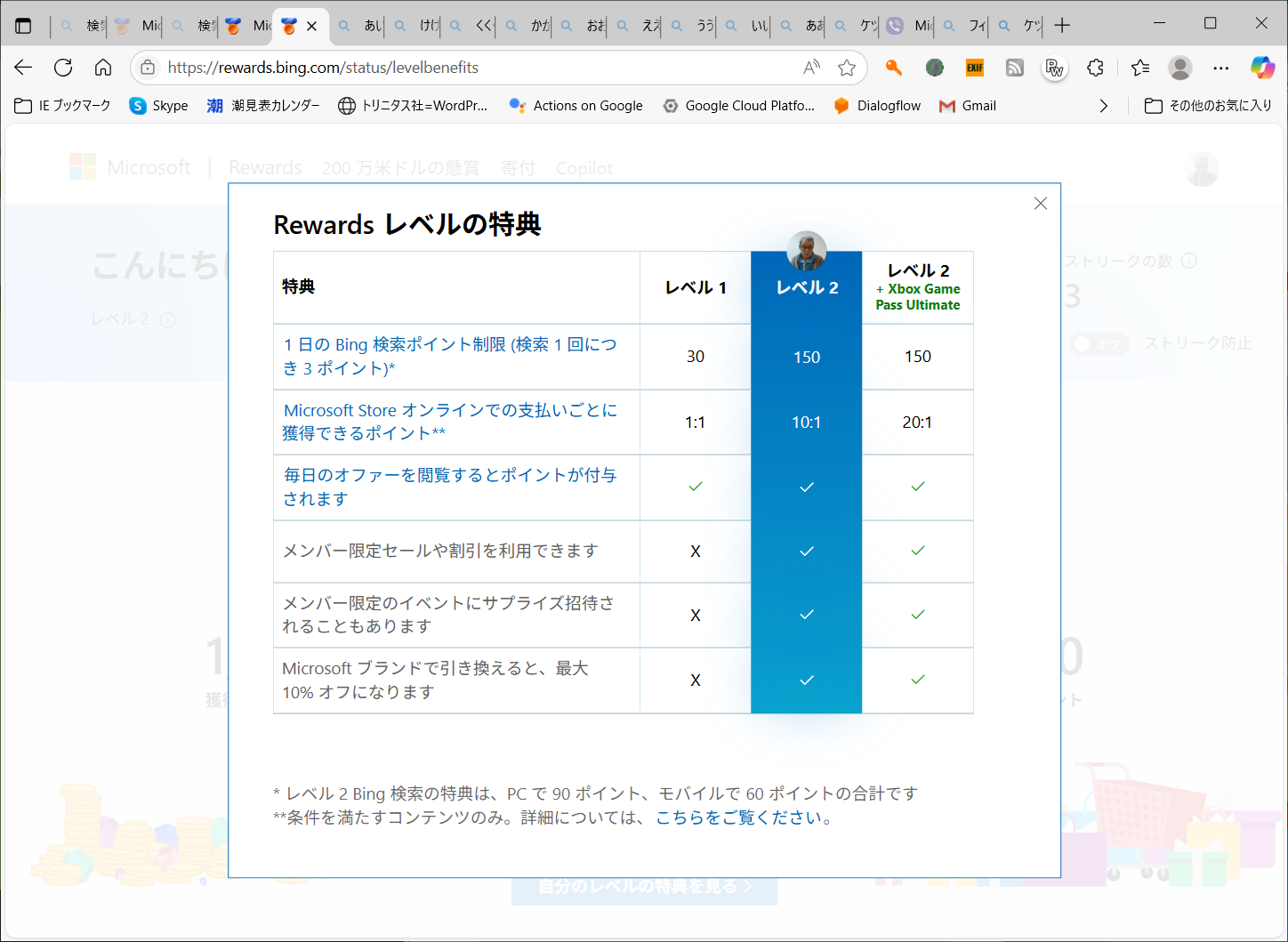The width and height of the screenshot is (1288, 942).
Task: Open the tab actions menu icon
Action: click(x=24, y=26)
